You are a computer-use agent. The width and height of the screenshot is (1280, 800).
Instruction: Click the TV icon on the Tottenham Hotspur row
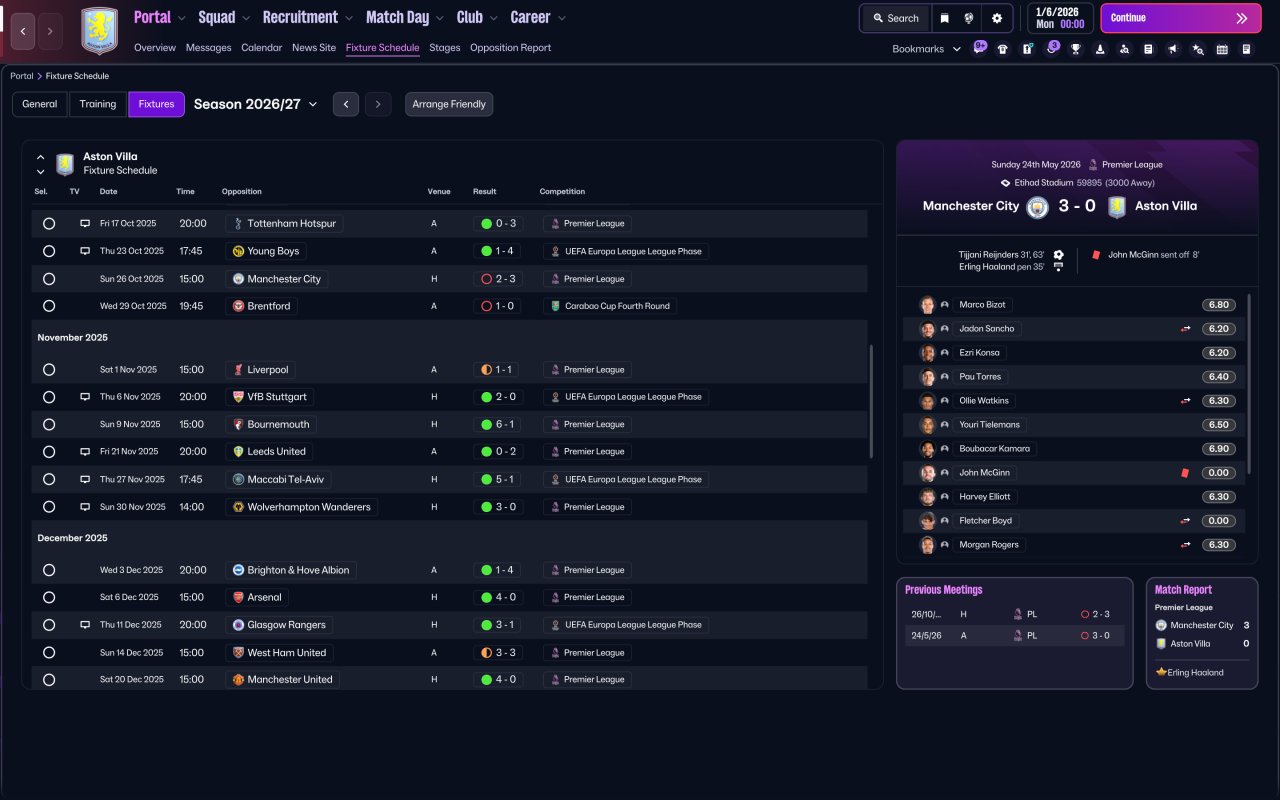pos(85,224)
